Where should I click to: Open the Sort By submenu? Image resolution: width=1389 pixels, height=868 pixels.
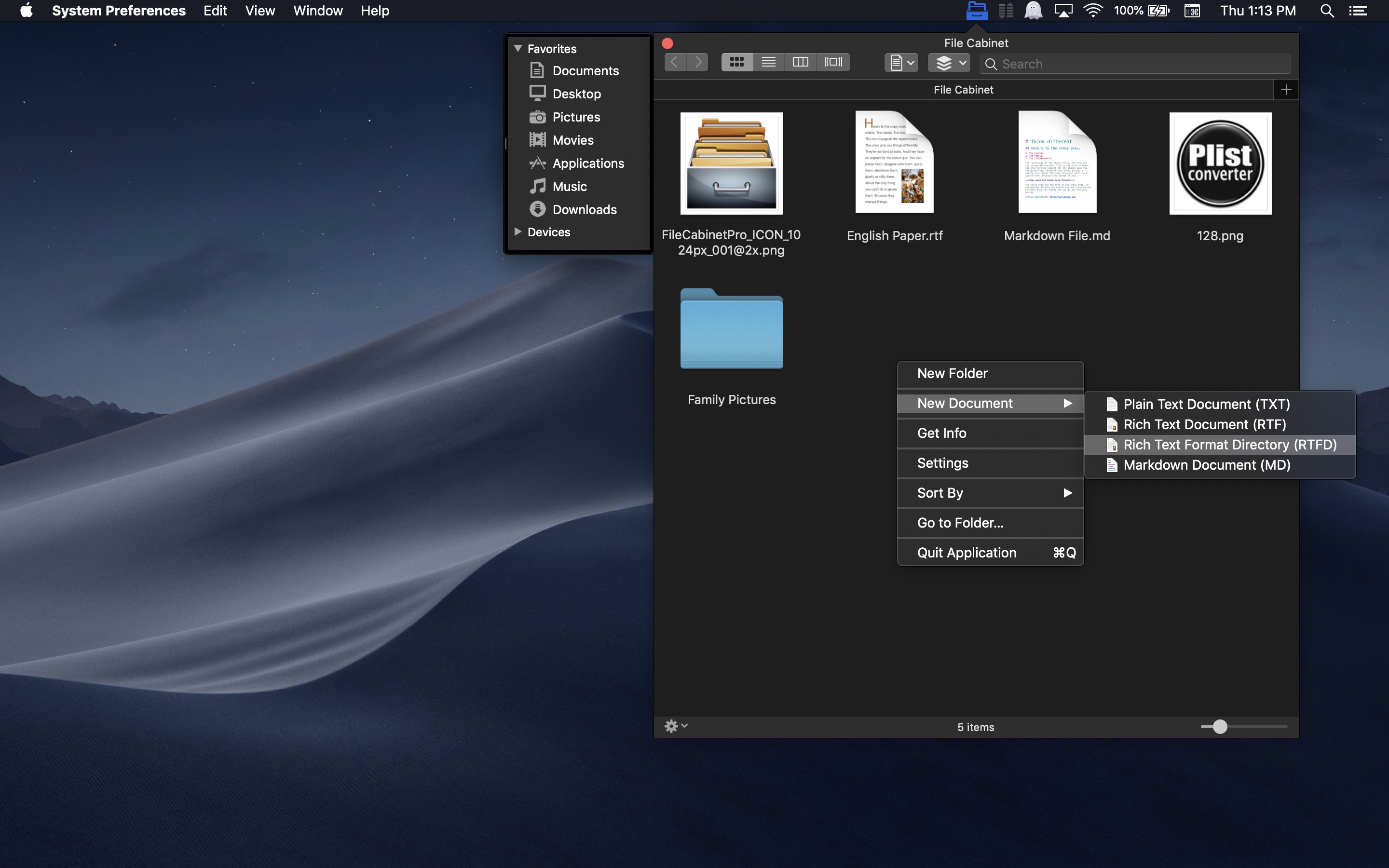pos(990,492)
